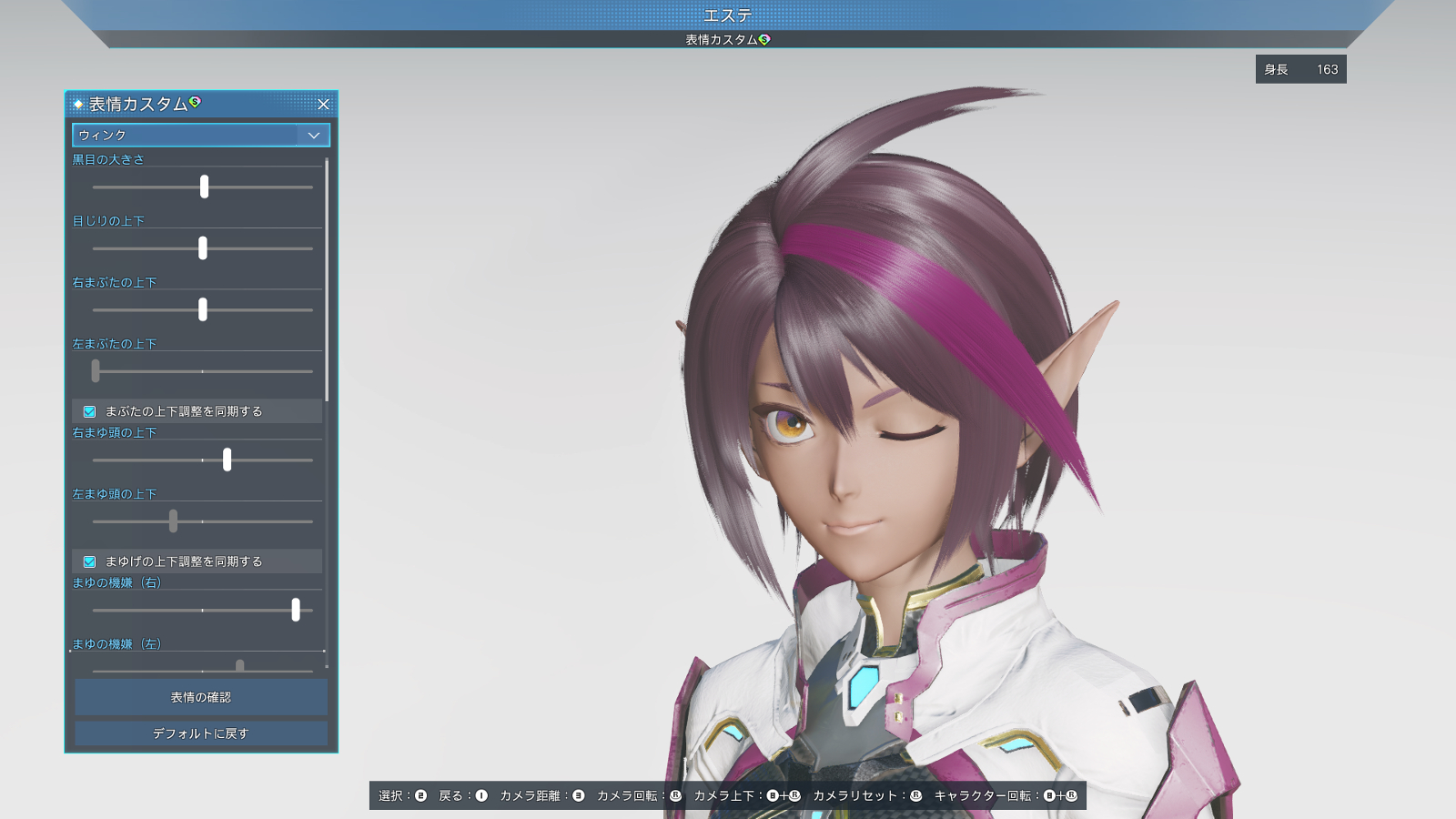Adjust the 右まゆ頭の上下 slider handle
Screen dimensions: 1456x819
click(227, 460)
